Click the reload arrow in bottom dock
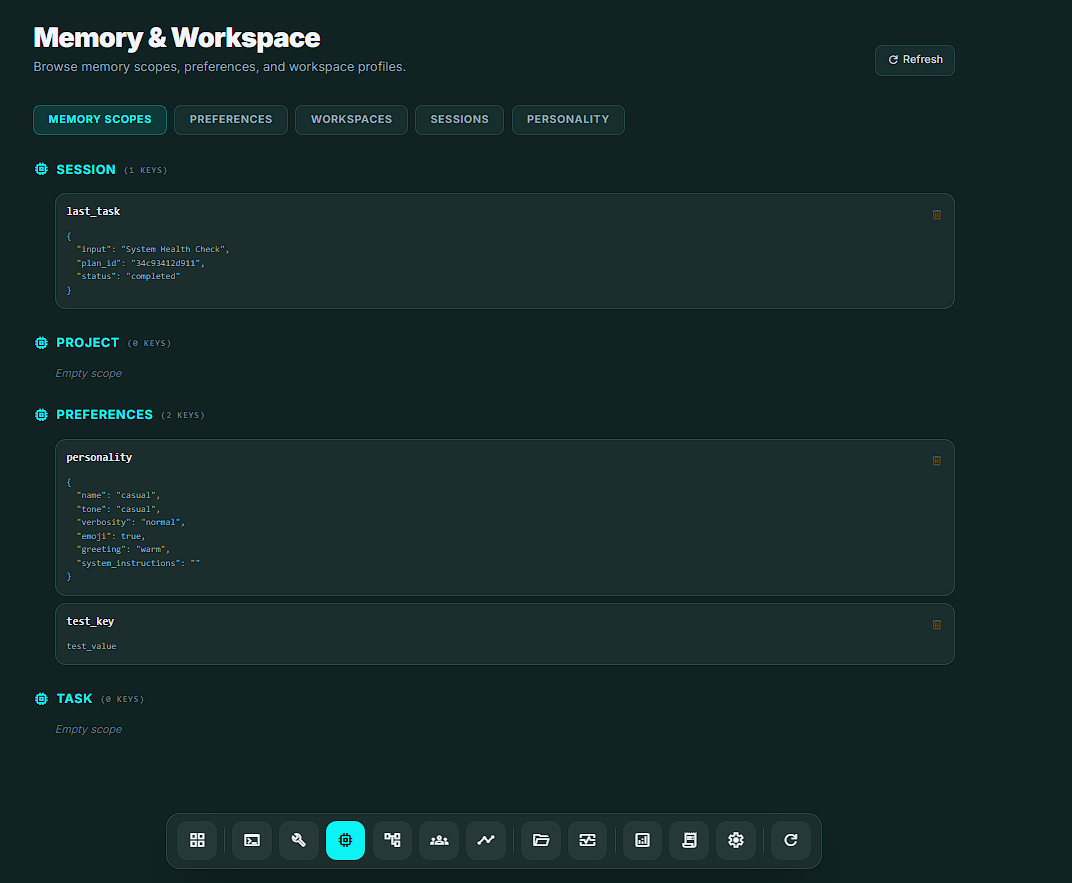The image size is (1072, 883). (791, 840)
